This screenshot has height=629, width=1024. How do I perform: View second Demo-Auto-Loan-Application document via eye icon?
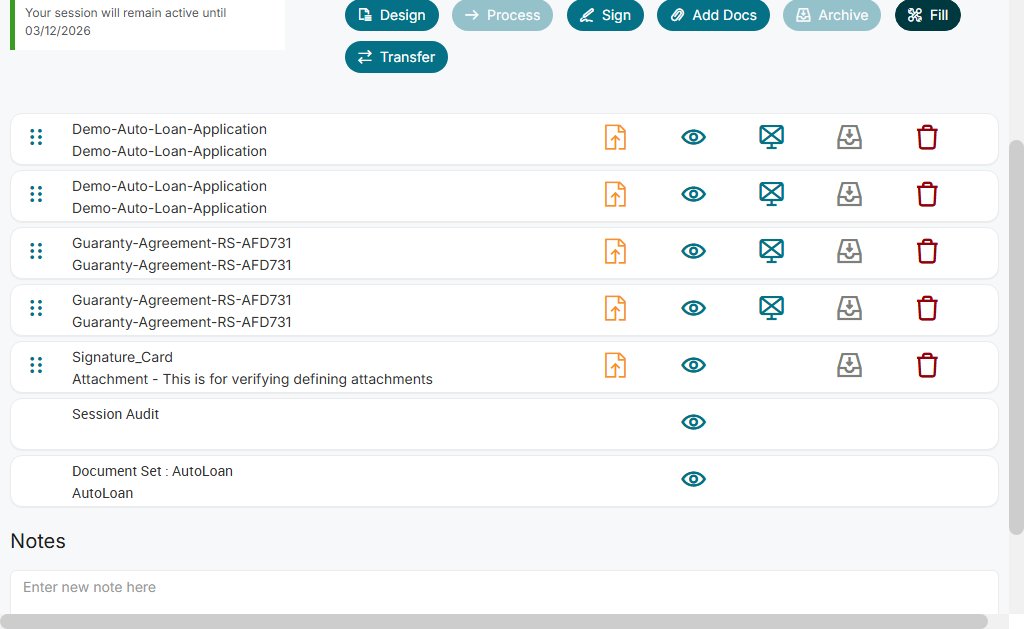pyautogui.click(x=694, y=194)
